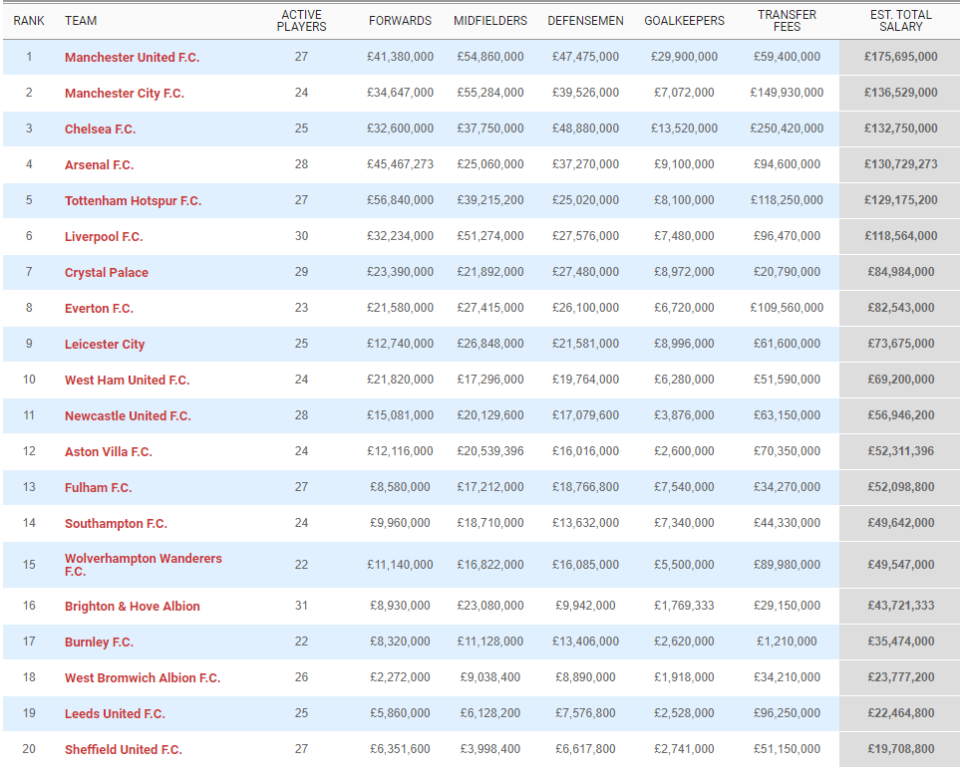Open Leicester City team link
Screen dimensions: 960x772
[x=105, y=344]
